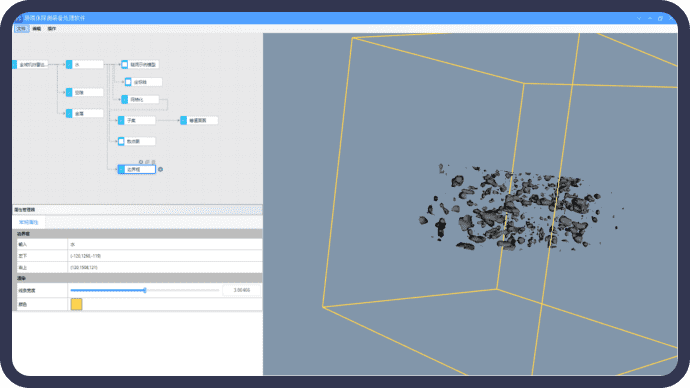Enable the unchecked box on topmost 水 child node
This screenshot has width=690, height=388.
[125, 65]
